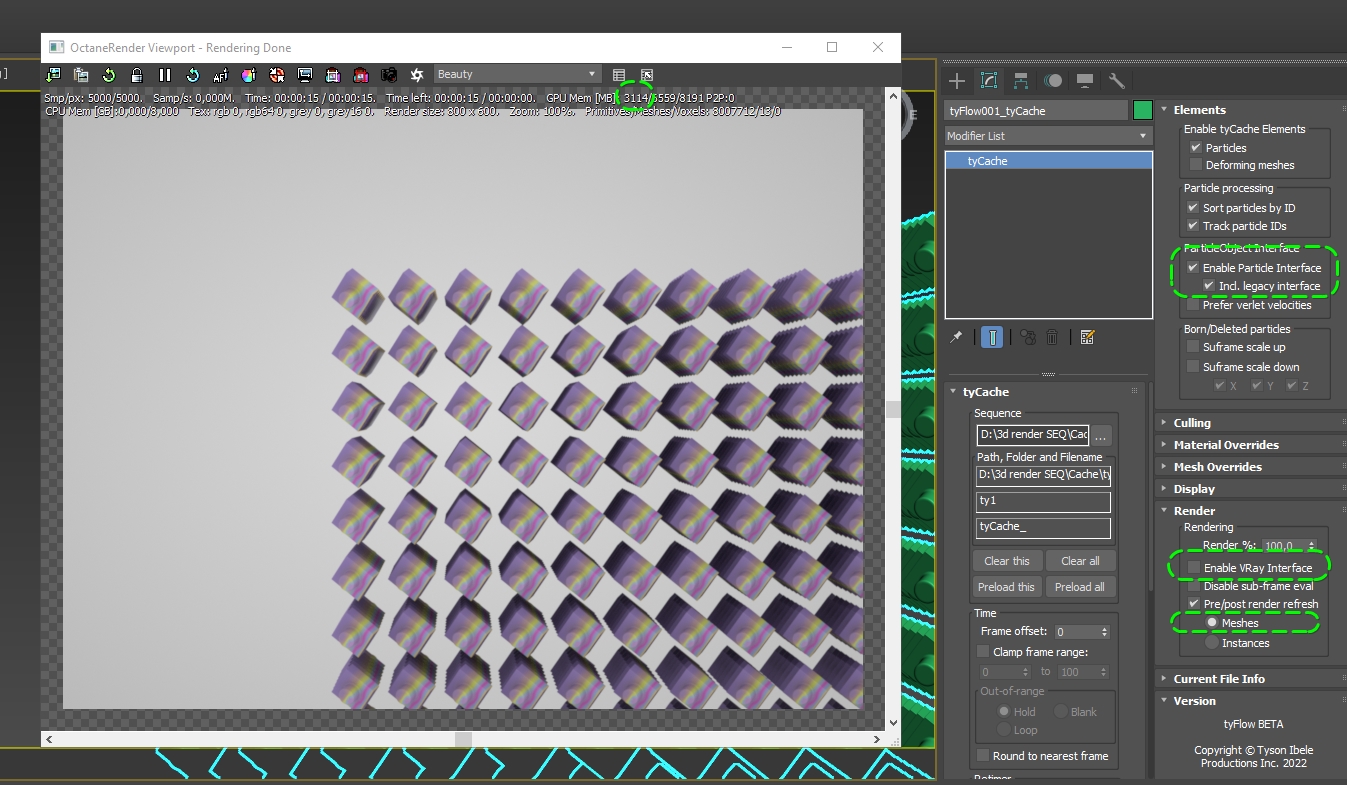
Task: Select the Instances radio button
Action: click(x=1212, y=643)
